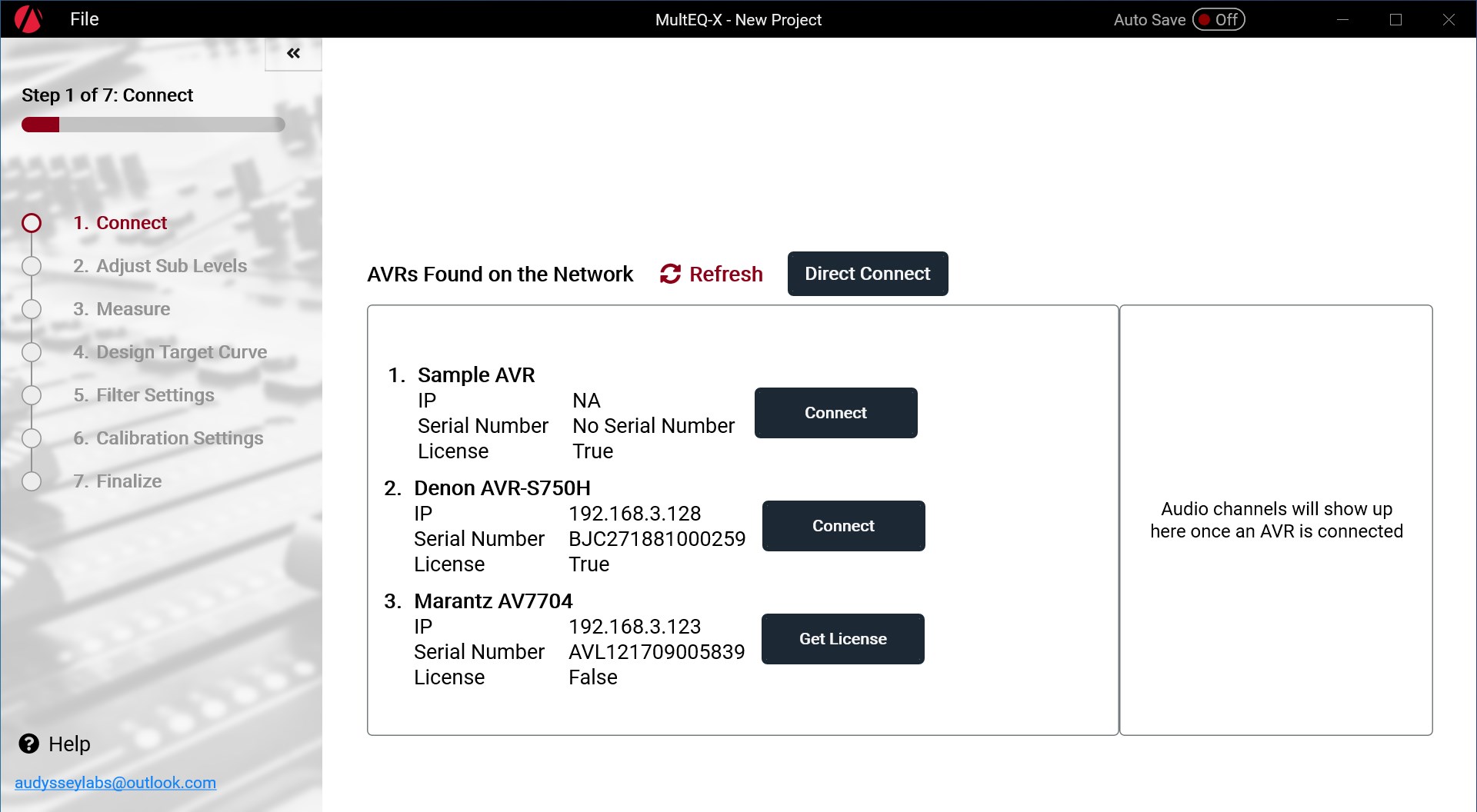Click the Direct Connect button

(x=868, y=274)
